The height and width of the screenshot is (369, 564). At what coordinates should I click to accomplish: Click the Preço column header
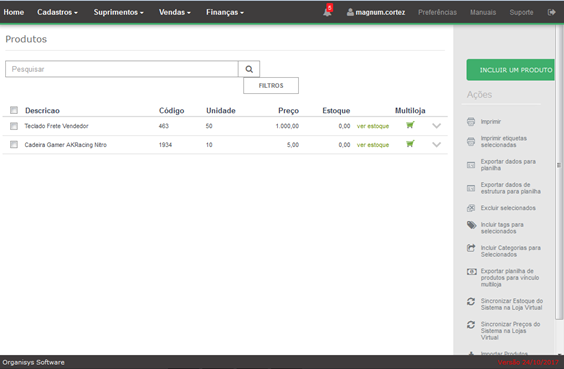tap(288, 110)
